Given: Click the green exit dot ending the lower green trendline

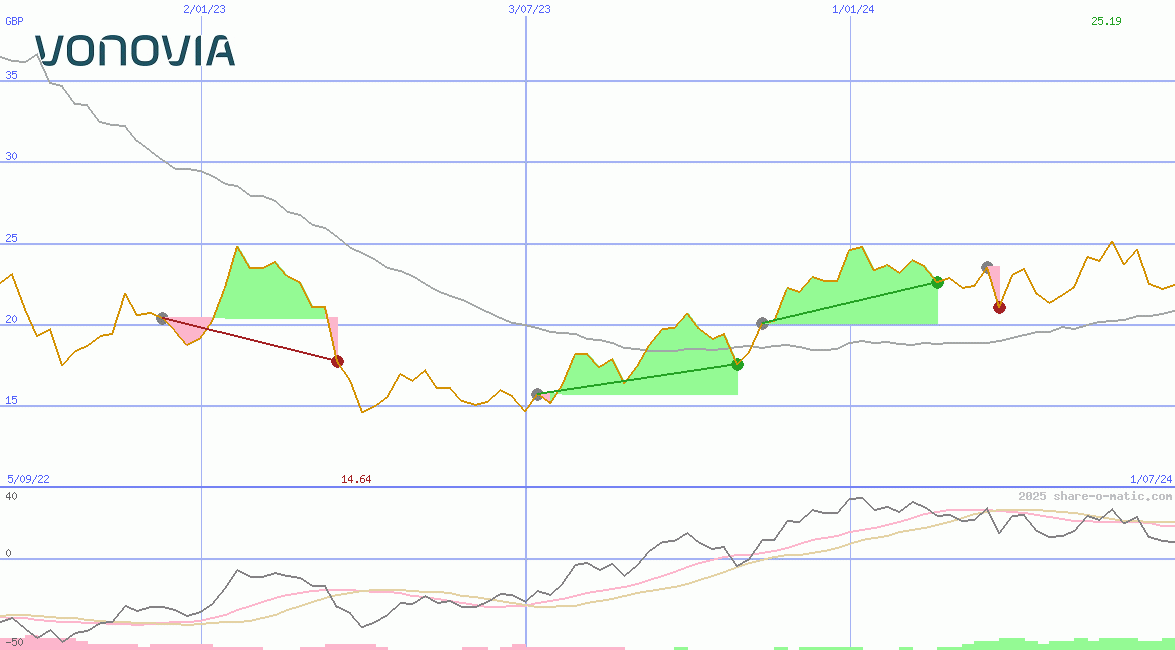Looking at the screenshot, I should click(737, 364).
